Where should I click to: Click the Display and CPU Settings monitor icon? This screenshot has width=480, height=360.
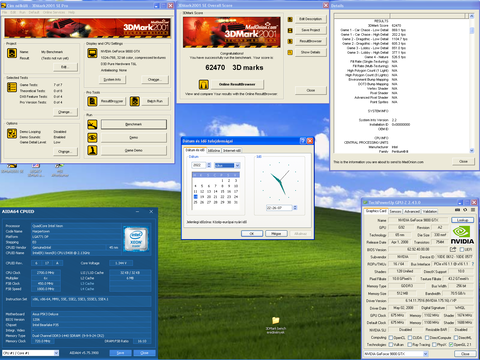(x=92, y=53)
